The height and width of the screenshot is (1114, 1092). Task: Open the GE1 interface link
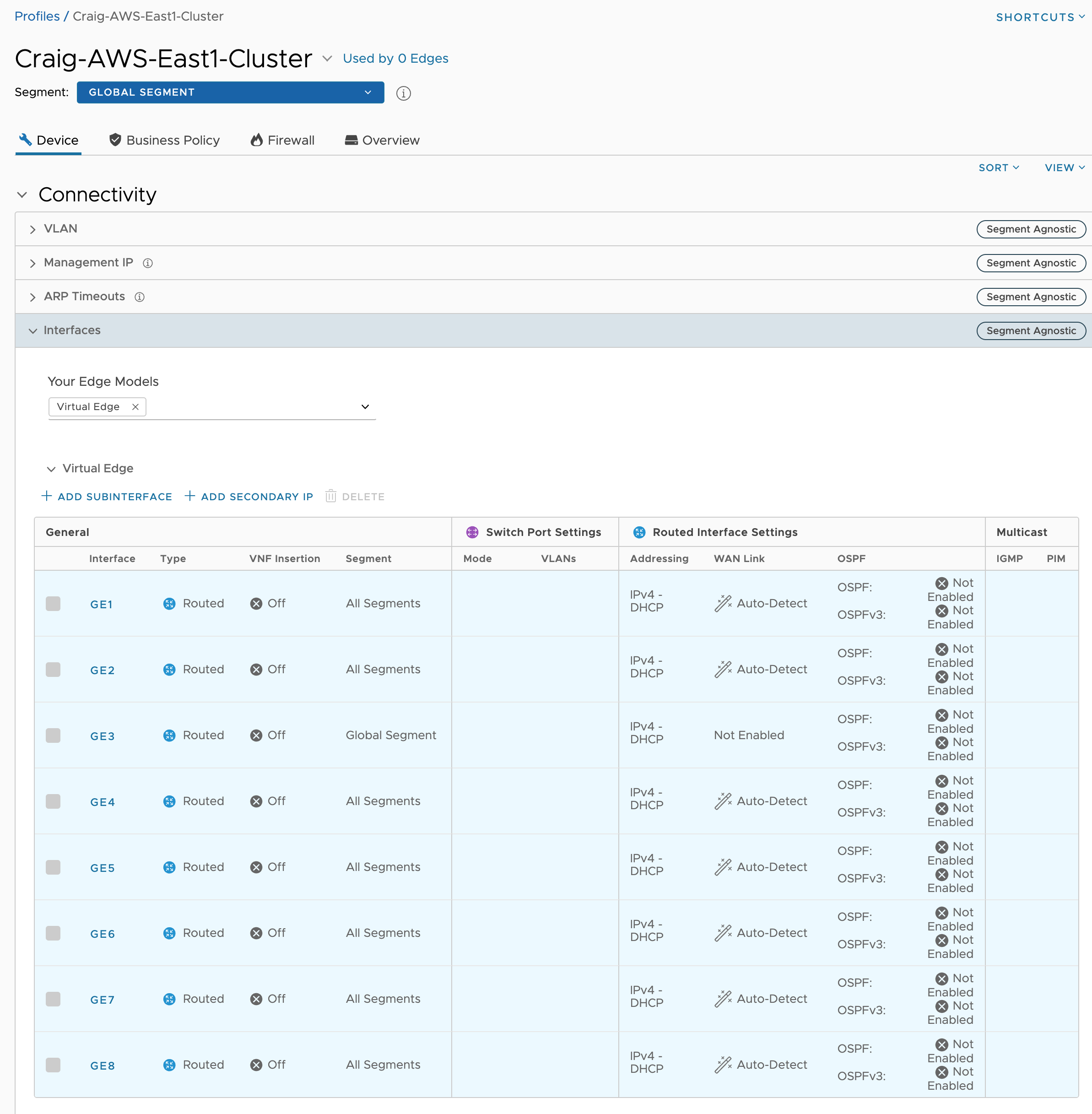(102, 605)
